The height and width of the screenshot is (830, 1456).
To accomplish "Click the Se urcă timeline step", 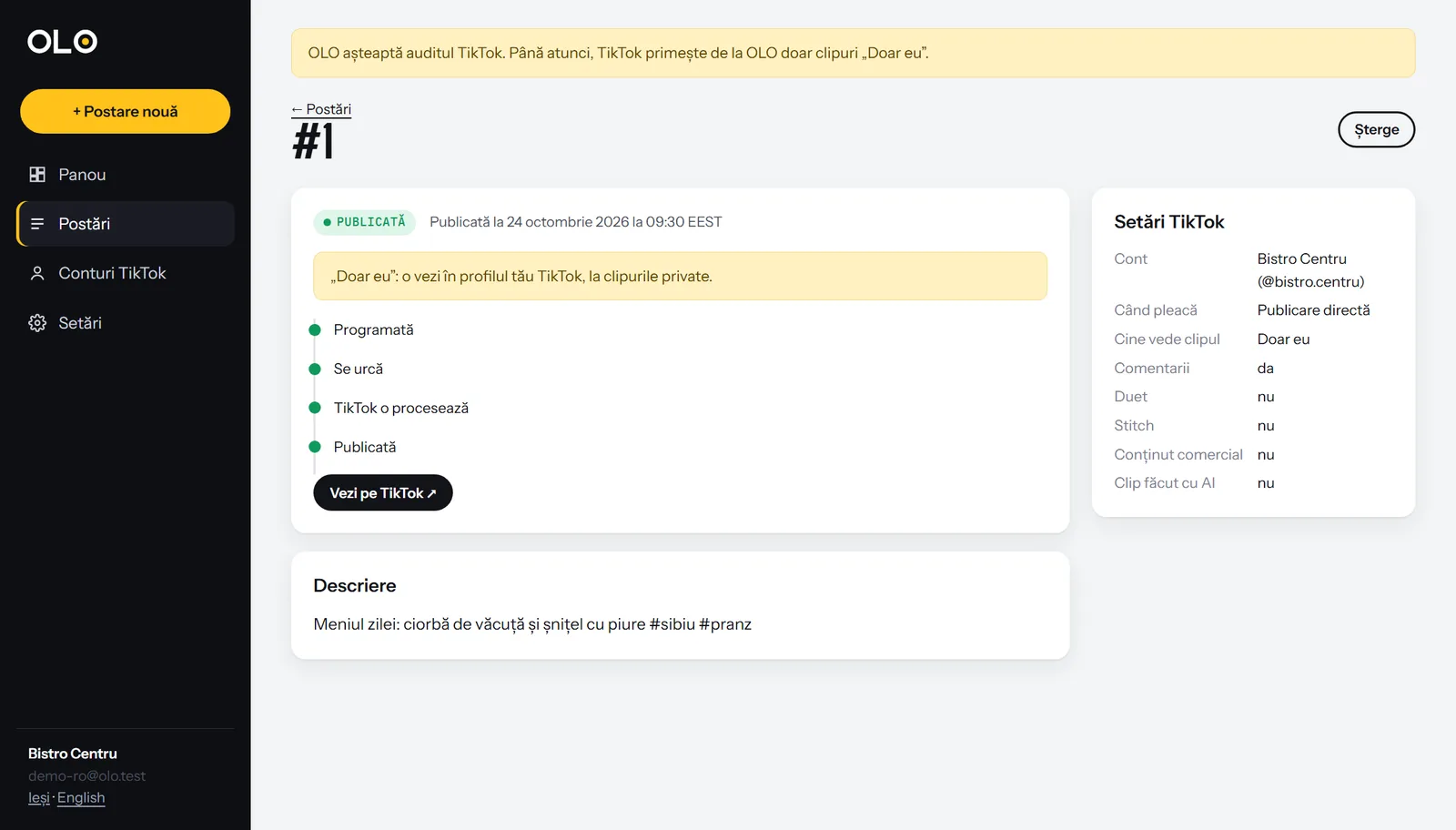I will click(x=359, y=369).
